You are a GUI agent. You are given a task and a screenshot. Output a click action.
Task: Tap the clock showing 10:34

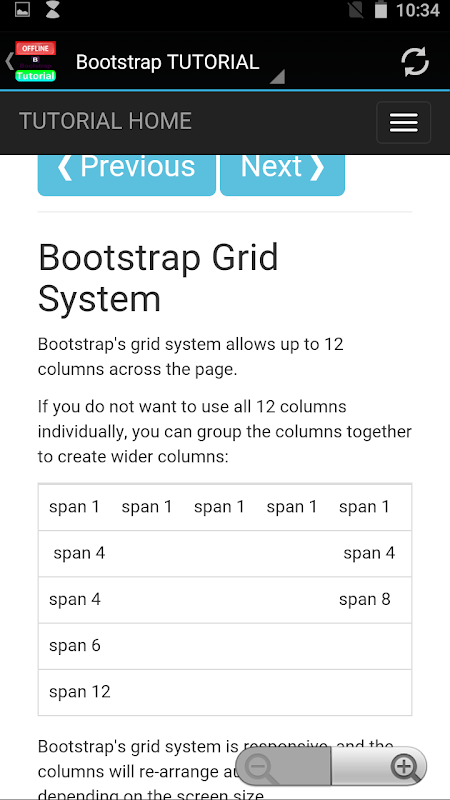[x=418, y=10]
